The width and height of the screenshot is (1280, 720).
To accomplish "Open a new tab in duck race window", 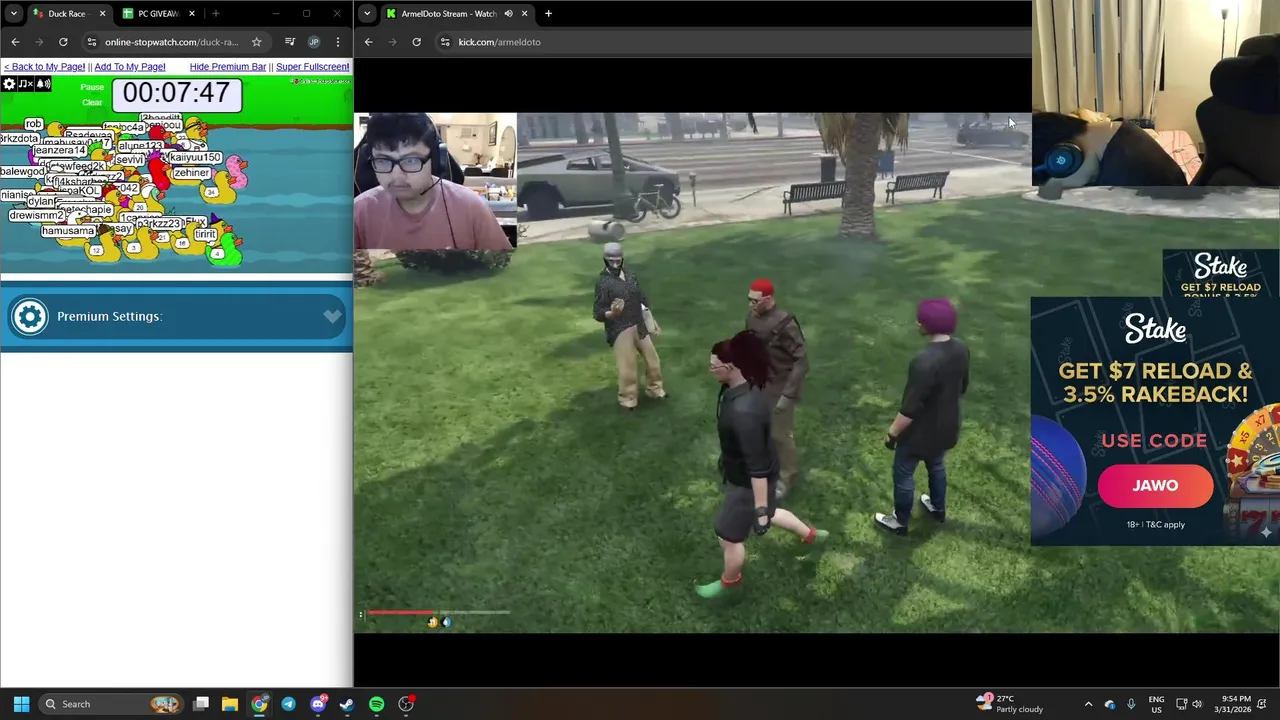I will click(215, 14).
